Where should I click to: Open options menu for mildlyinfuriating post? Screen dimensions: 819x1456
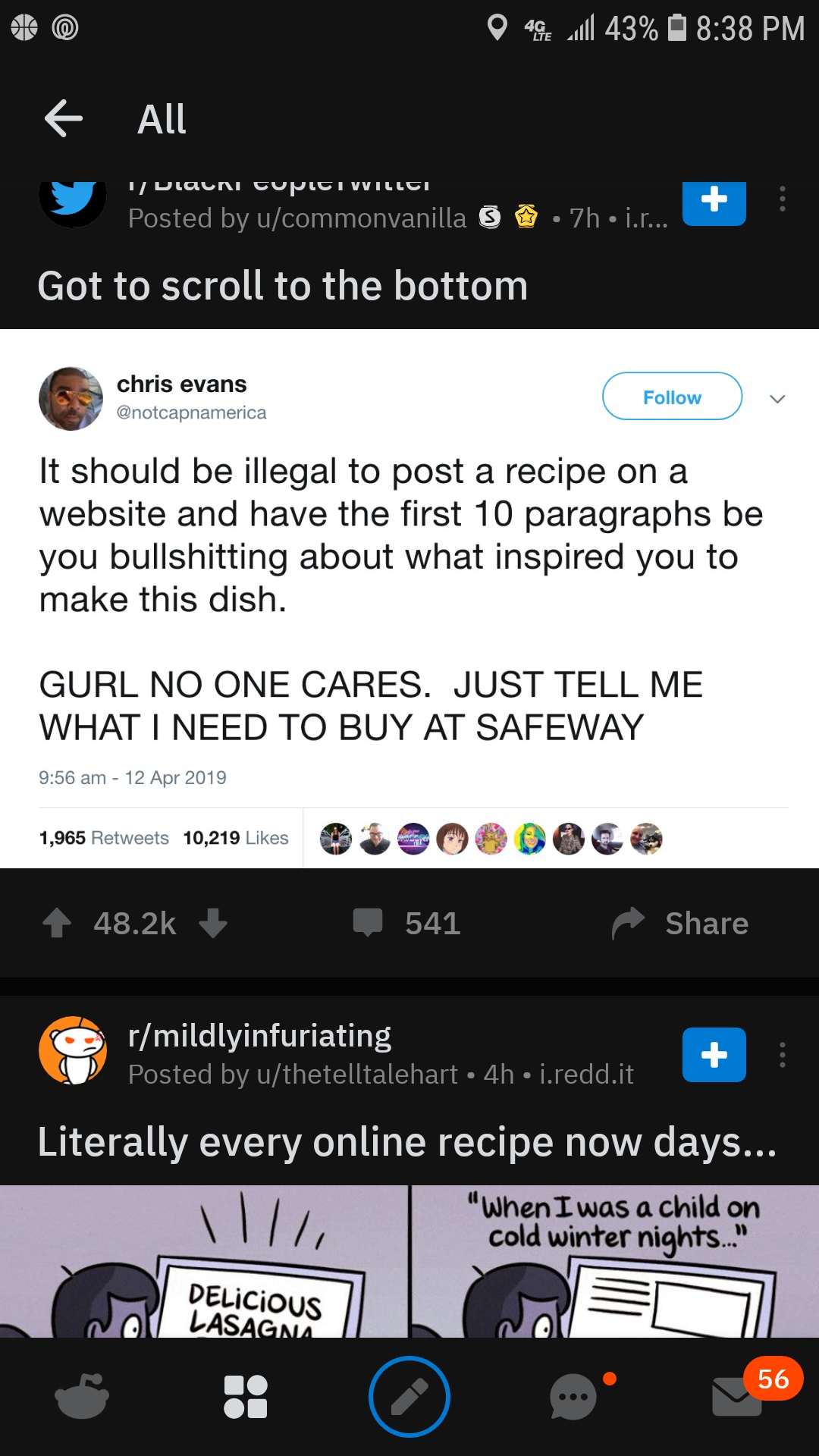783,1055
